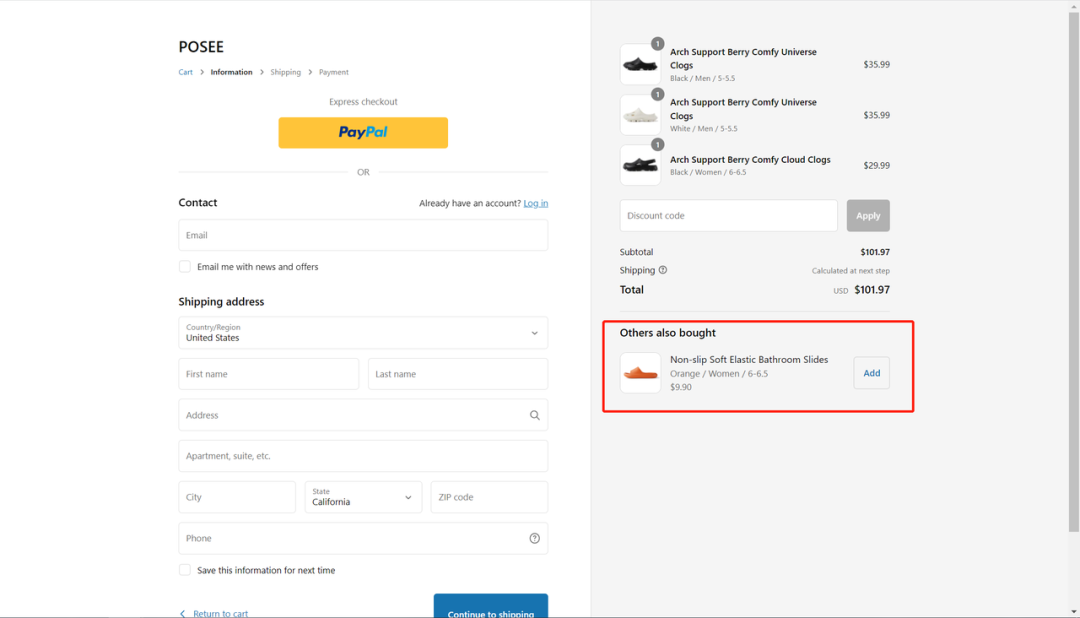Viewport: 1080px width, 618px height.
Task: Enable Email me with news and offers
Action: click(185, 267)
